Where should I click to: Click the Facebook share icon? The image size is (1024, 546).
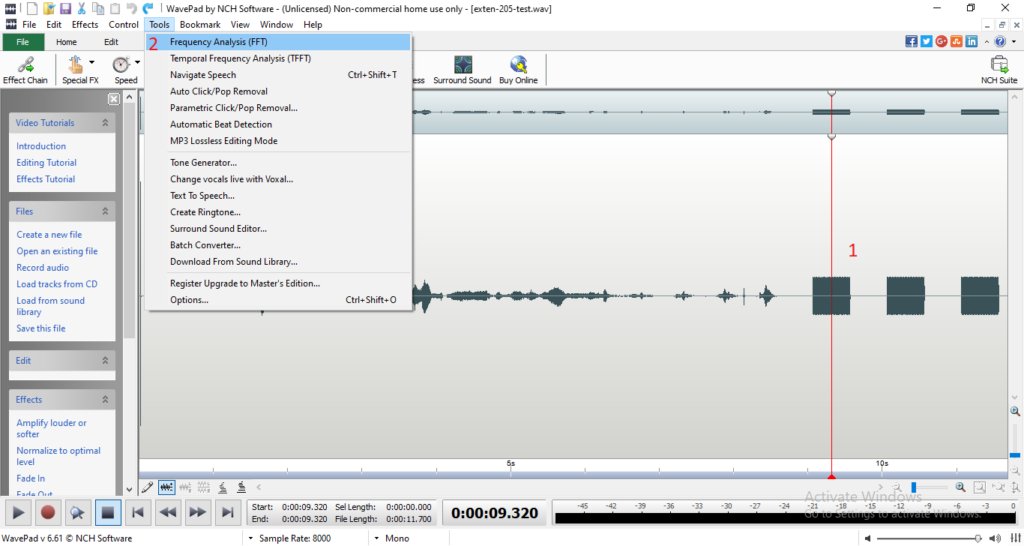pos(911,42)
